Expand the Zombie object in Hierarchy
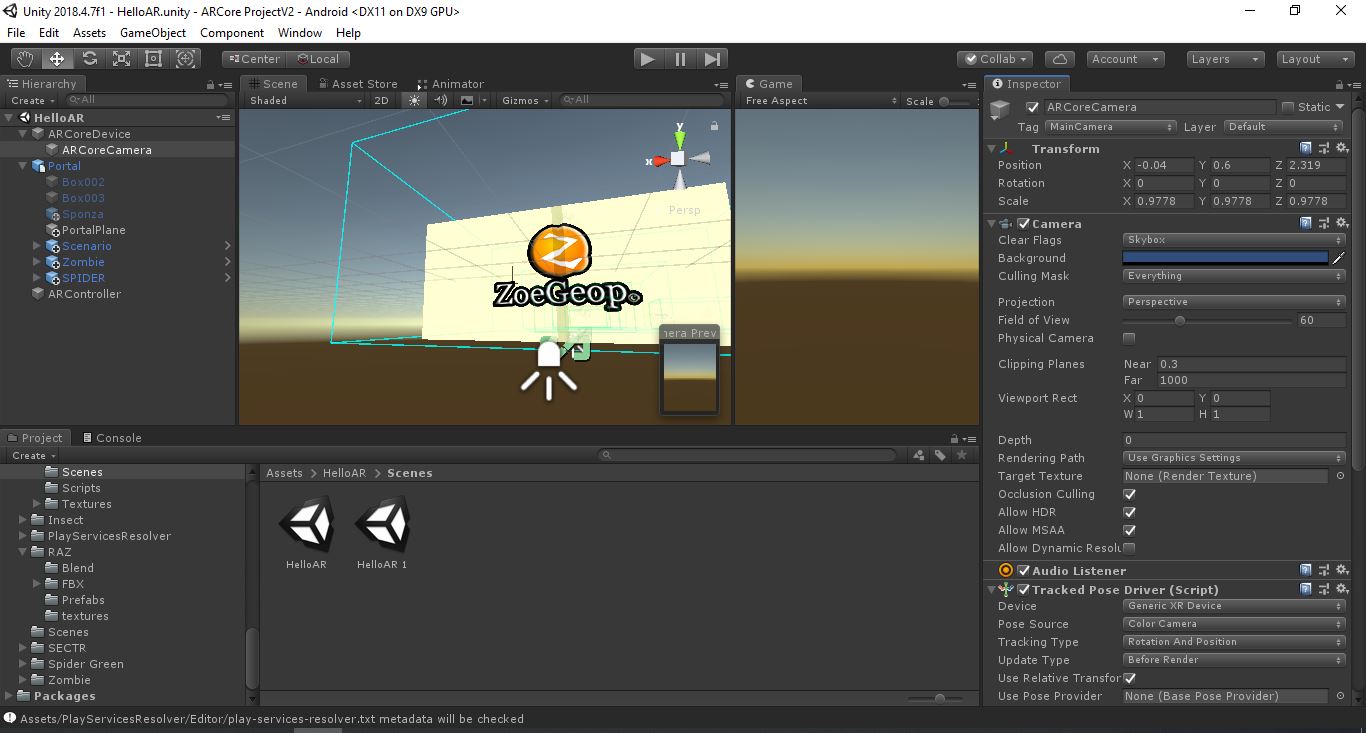 click(37, 262)
